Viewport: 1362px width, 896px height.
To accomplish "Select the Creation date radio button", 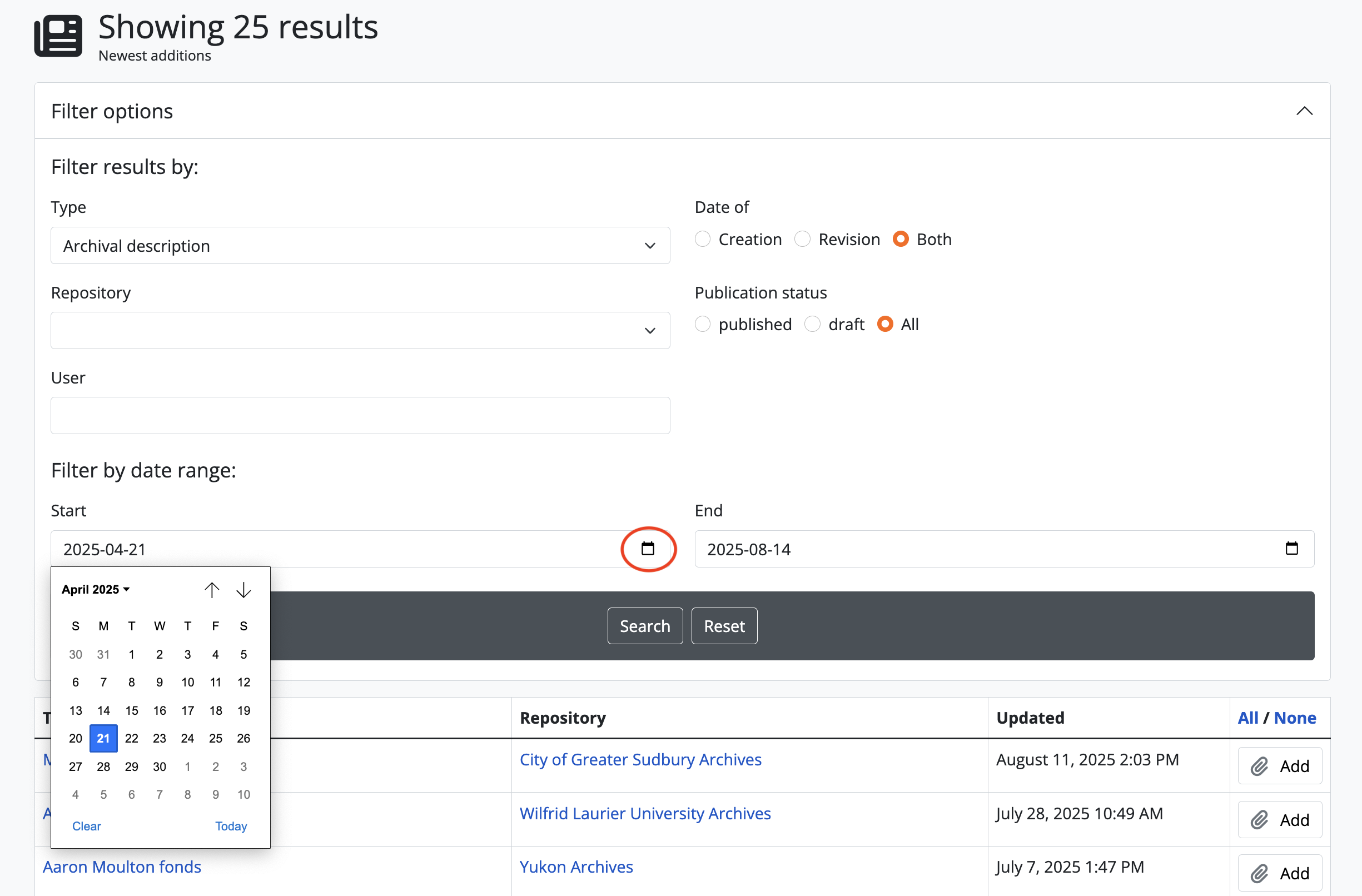I will [x=703, y=238].
